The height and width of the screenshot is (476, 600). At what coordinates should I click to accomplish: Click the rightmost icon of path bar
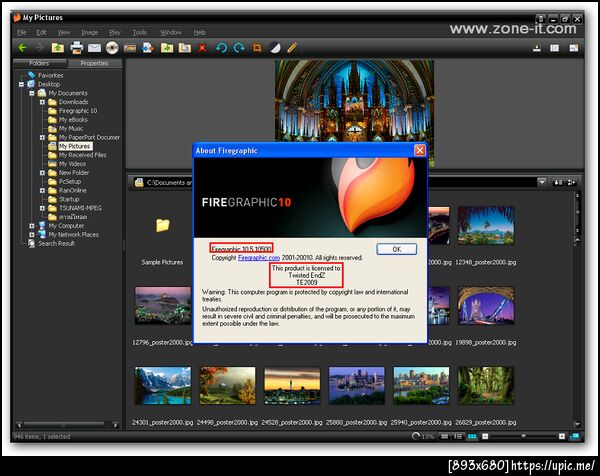[x=572, y=183]
